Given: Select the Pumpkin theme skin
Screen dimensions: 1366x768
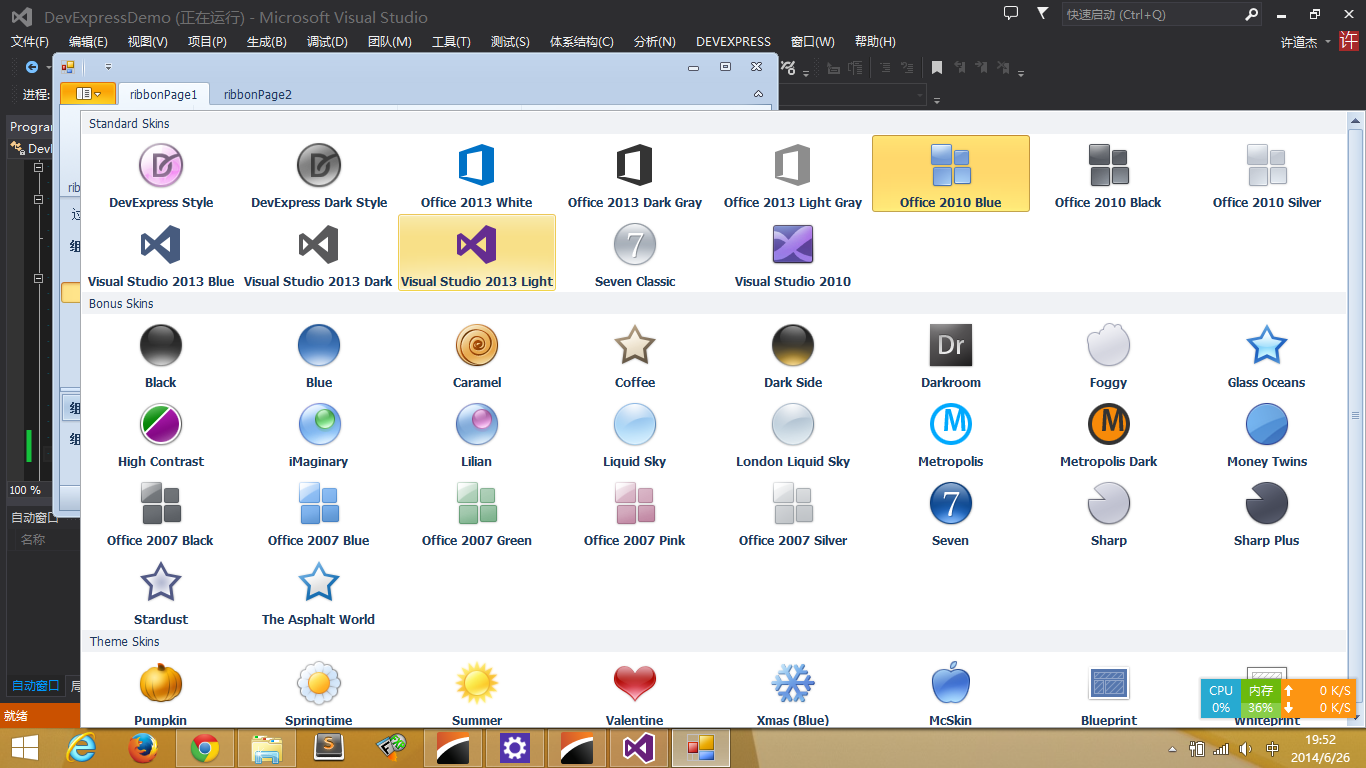Looking at the screenshot, I should click(161, 691).
